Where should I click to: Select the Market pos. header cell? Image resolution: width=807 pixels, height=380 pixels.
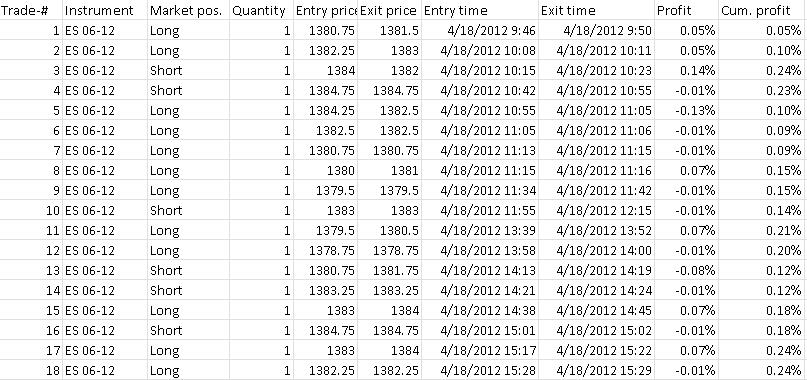point(188,10)
